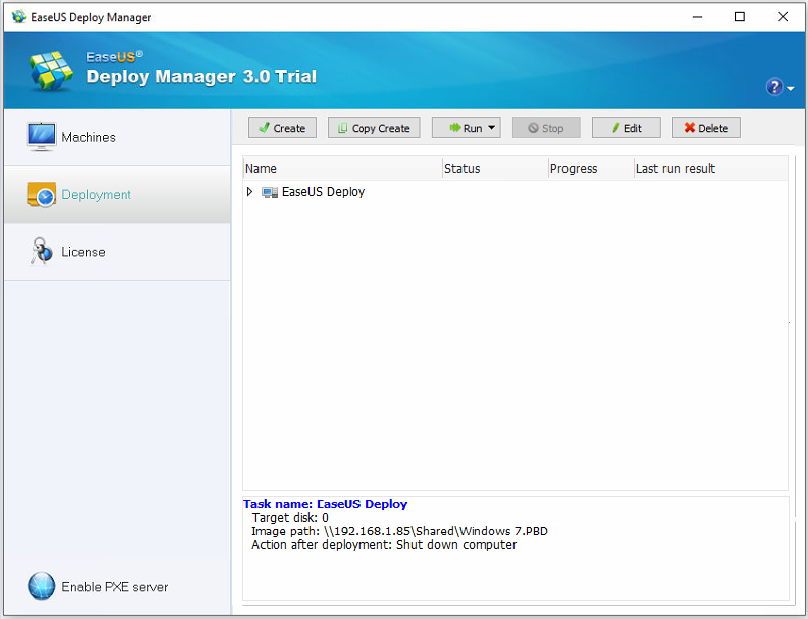Image resolution: width=808 pixels, height=619 pixels.
Task: Create a new deployment task
Action: [x=282, y=128]
